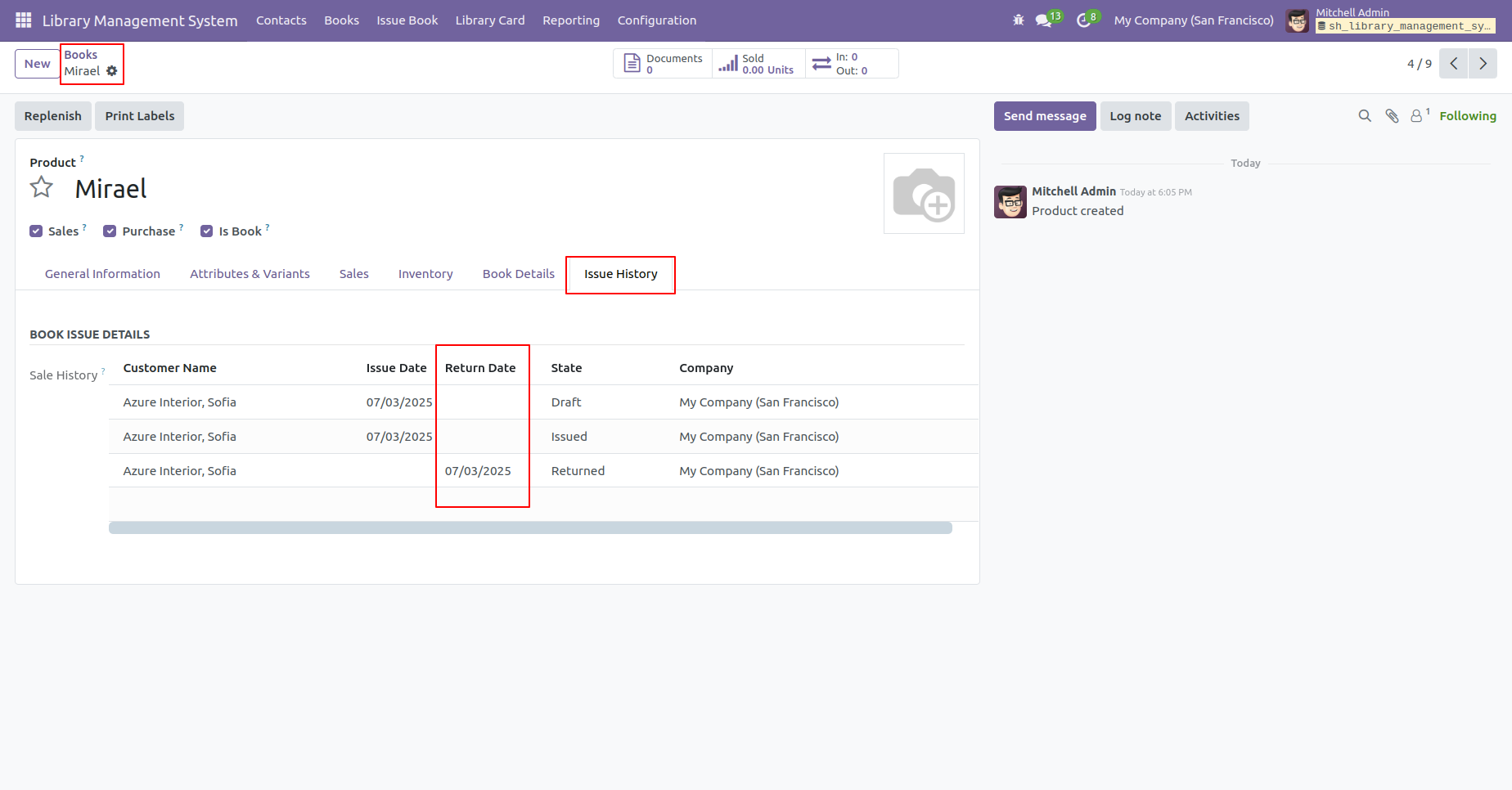Sort by Return Date column
Viewport: 1512px width, 790px height.
[x=480, y=368]
